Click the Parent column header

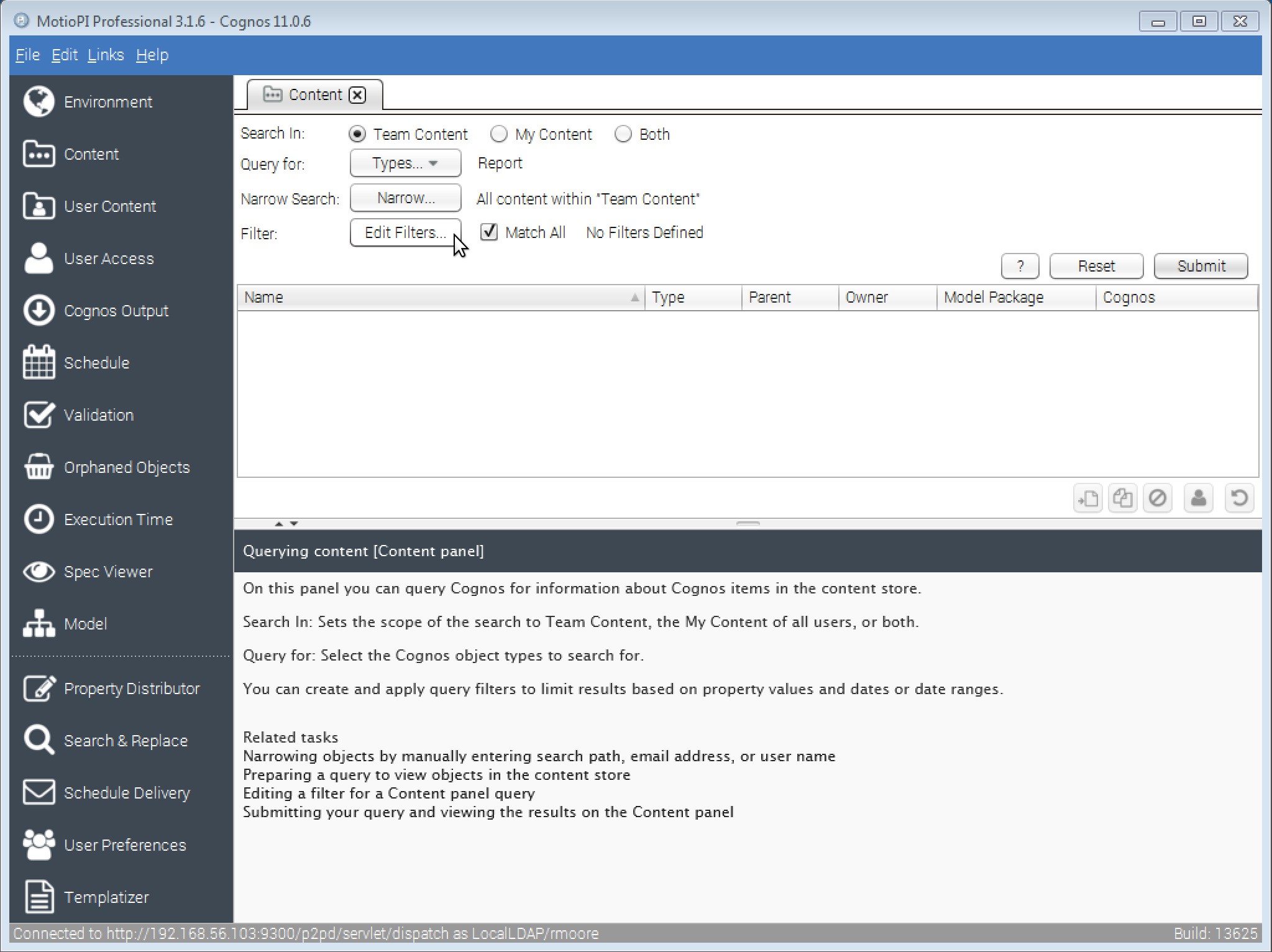pos(790,298)
